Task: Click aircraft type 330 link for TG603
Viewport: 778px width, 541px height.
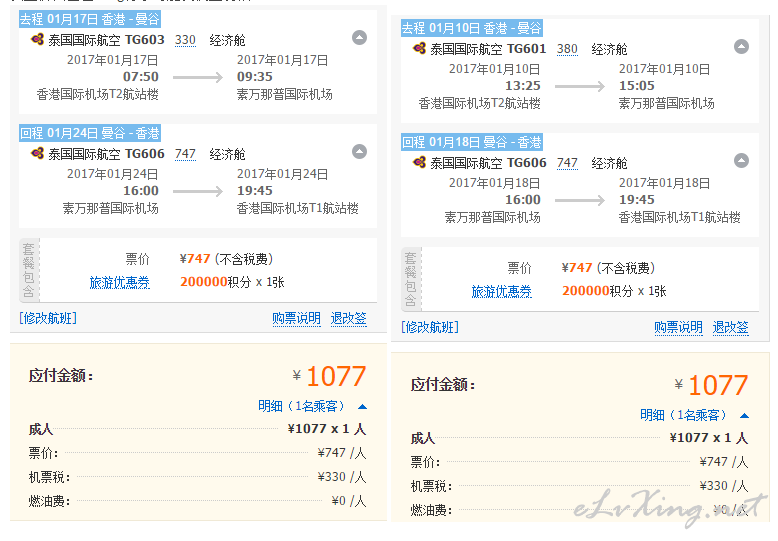Action: click(x=185, y=40)
